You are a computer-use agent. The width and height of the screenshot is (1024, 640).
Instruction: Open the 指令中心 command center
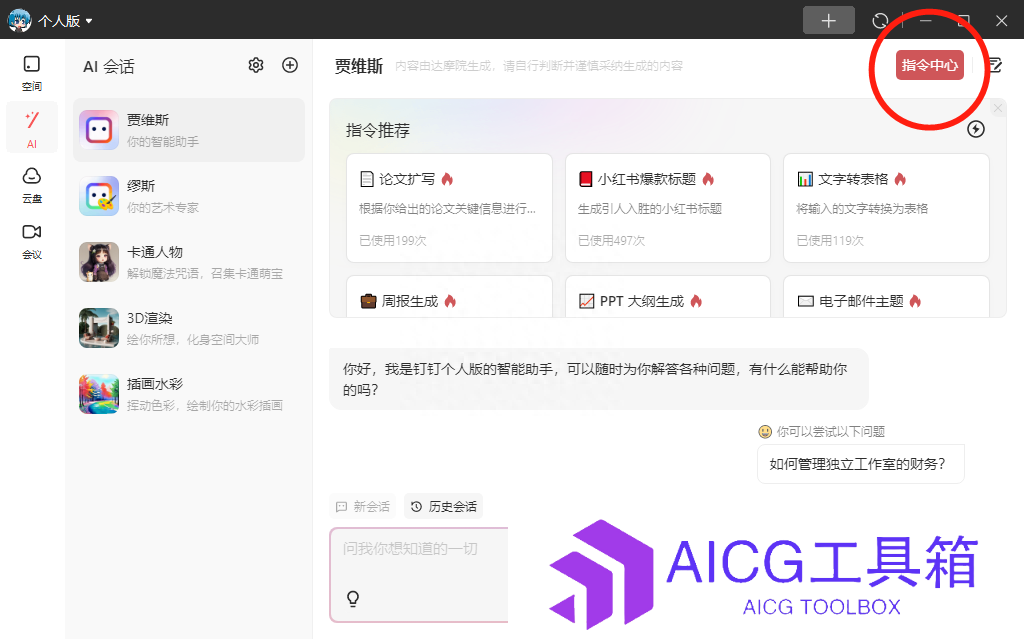(x=929, y=65)
